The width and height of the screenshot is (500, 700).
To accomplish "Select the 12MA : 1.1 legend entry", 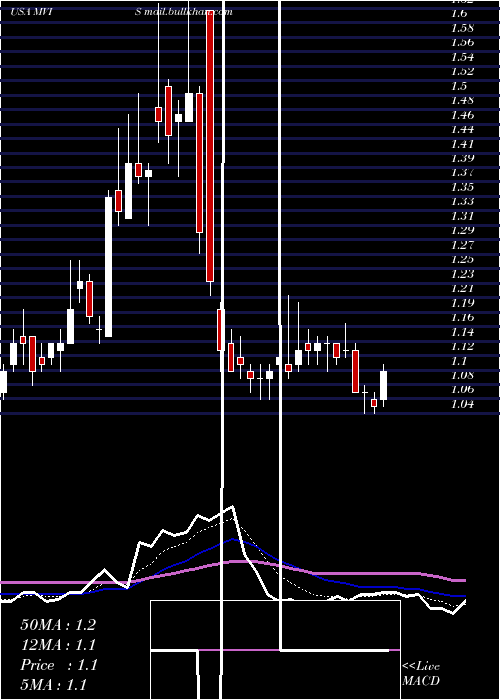I will pyautogui.click(x=58, y=645).
